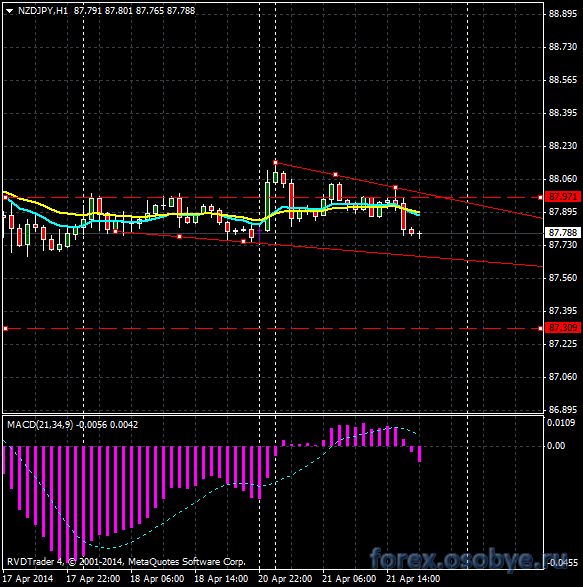Click the lower trendline's middle anchor point
The image size is (583, 587).
pos(180,237)
